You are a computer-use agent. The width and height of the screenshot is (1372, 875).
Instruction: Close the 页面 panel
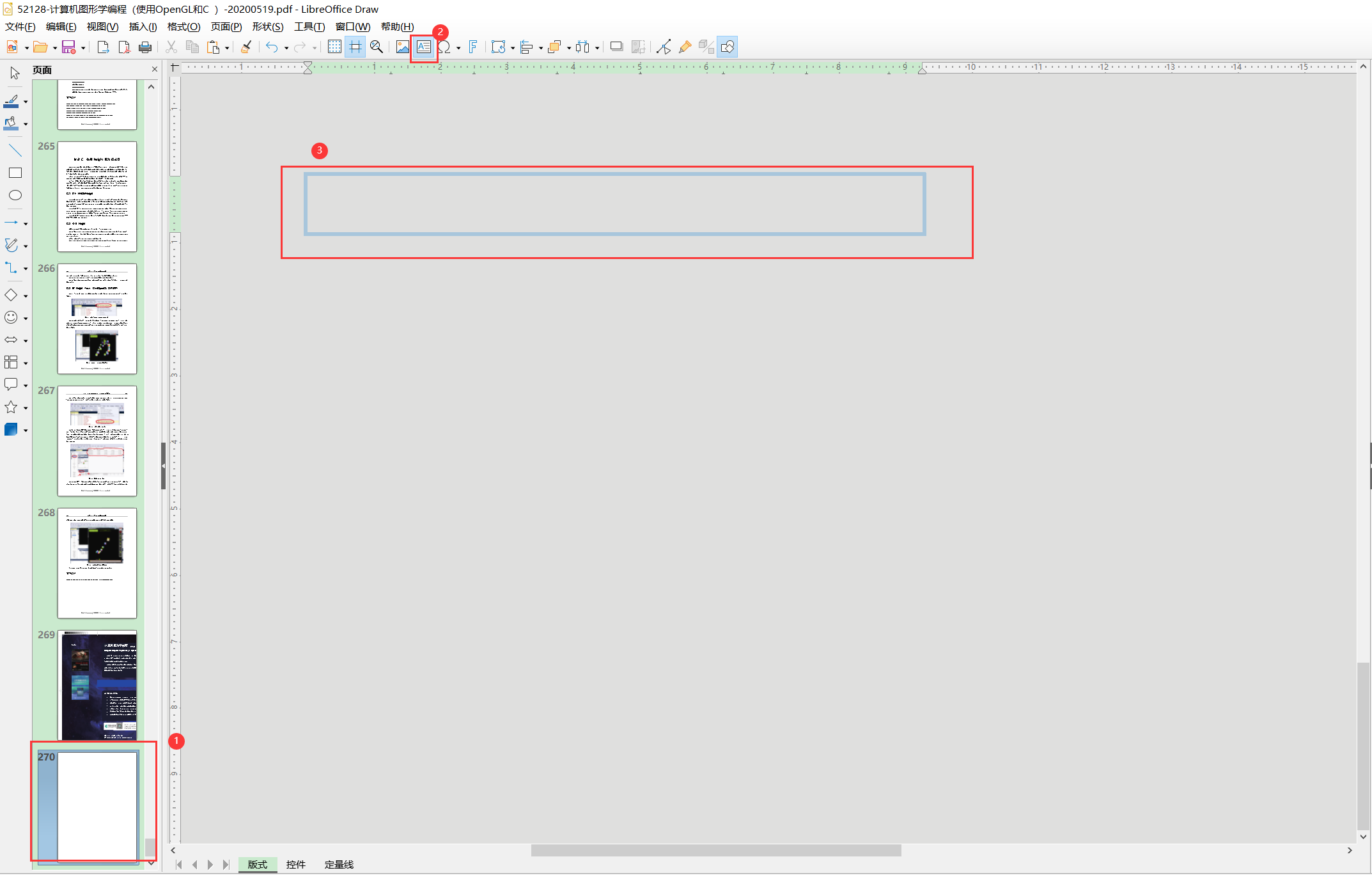[x=154, y=69]
